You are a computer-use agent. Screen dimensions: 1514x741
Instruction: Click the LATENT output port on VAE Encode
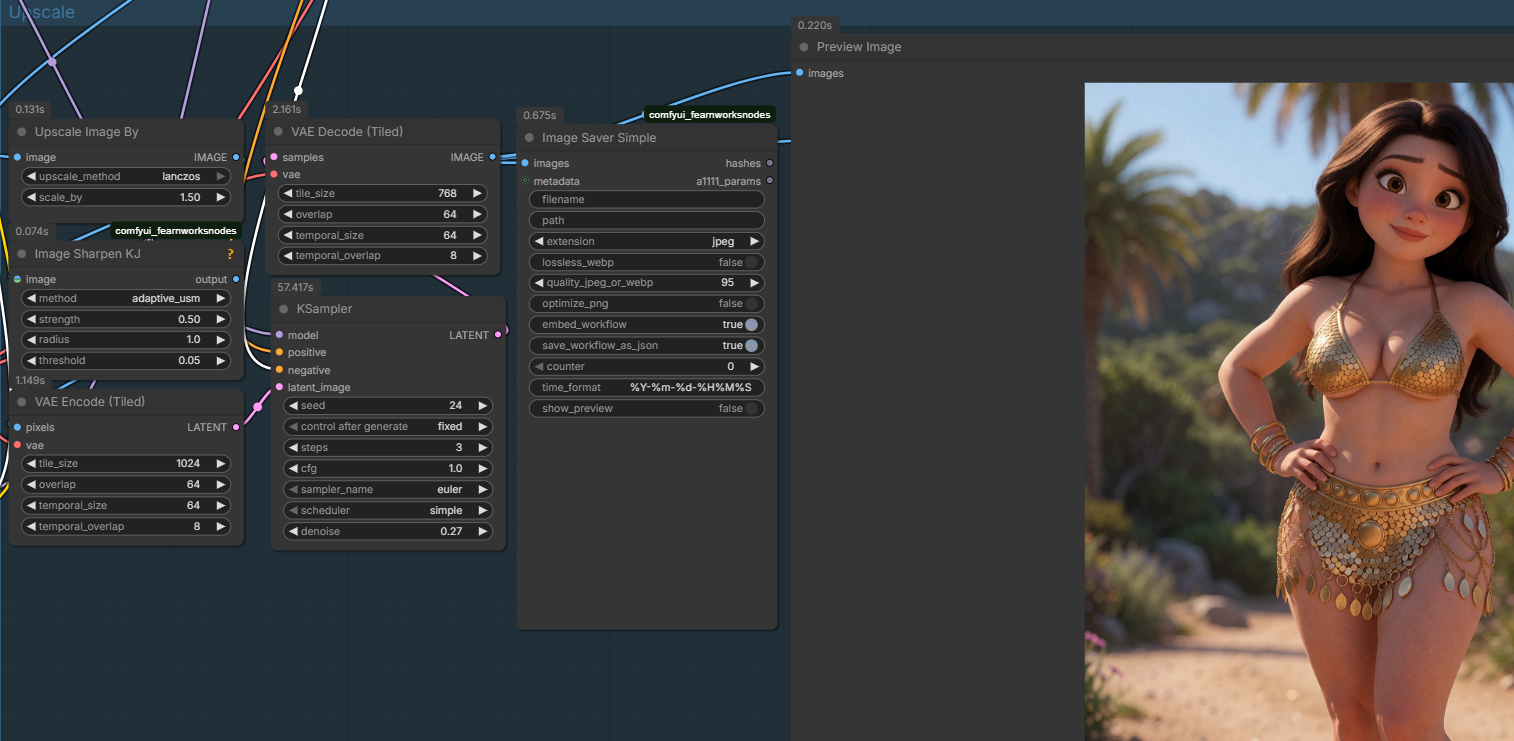[236, 427]
